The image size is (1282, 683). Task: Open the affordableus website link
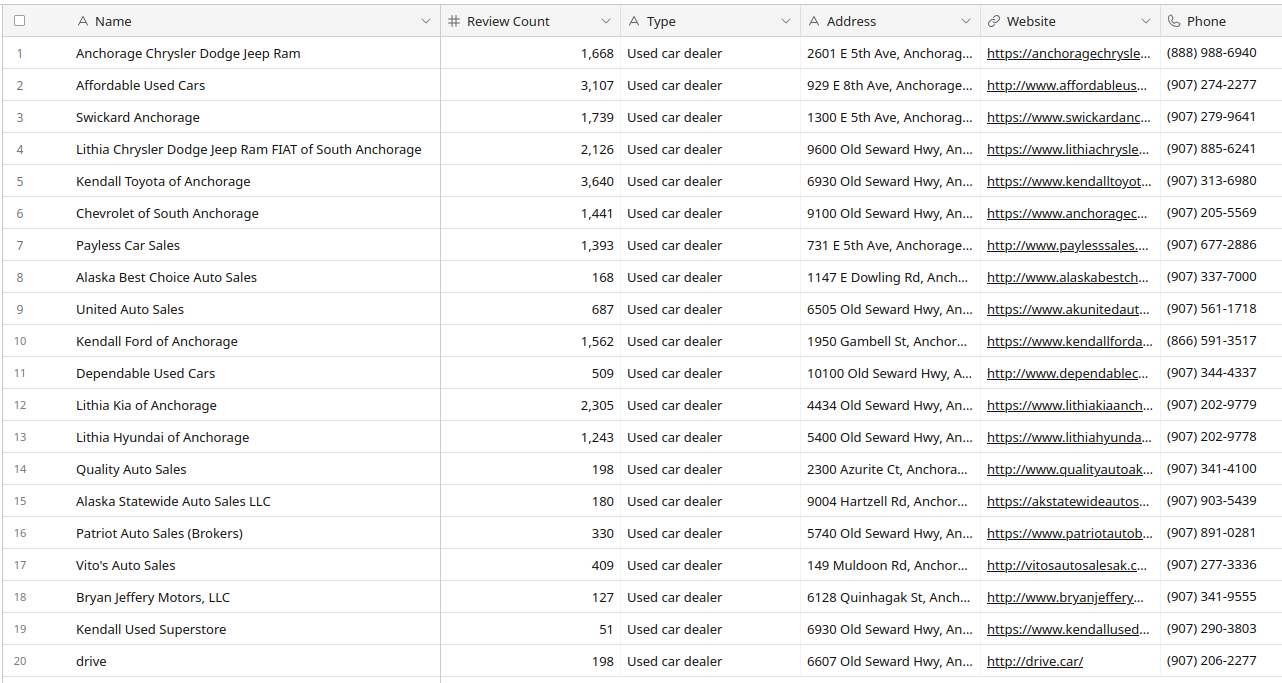1069,85
